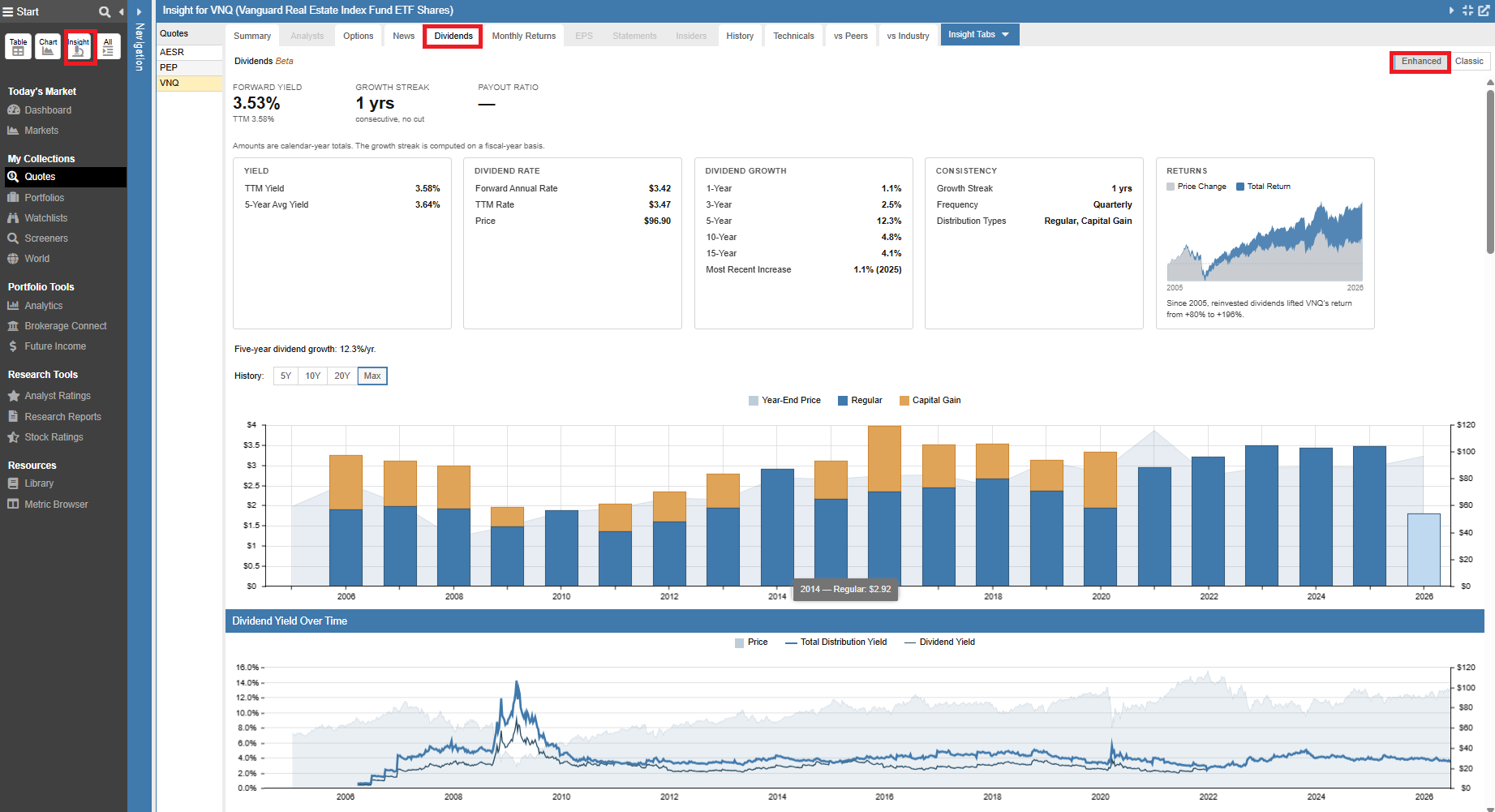
Task: Open the Dividends tab
Action: pyautogui.click(x=453, y=37)
